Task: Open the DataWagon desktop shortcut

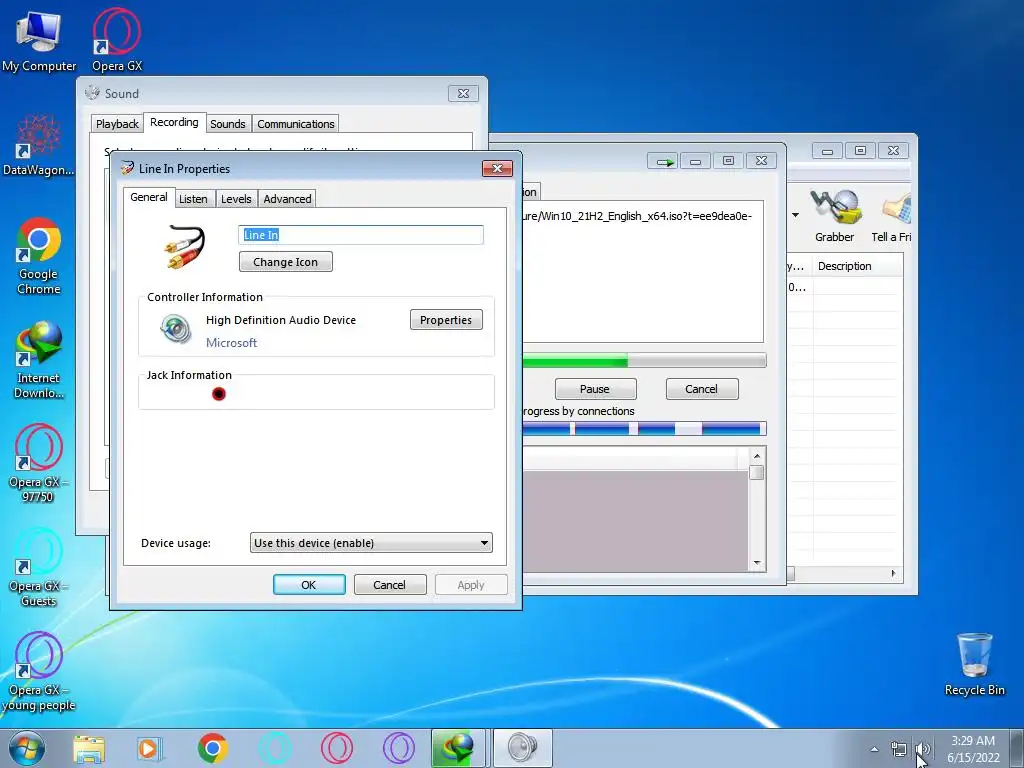Action: 38,144
